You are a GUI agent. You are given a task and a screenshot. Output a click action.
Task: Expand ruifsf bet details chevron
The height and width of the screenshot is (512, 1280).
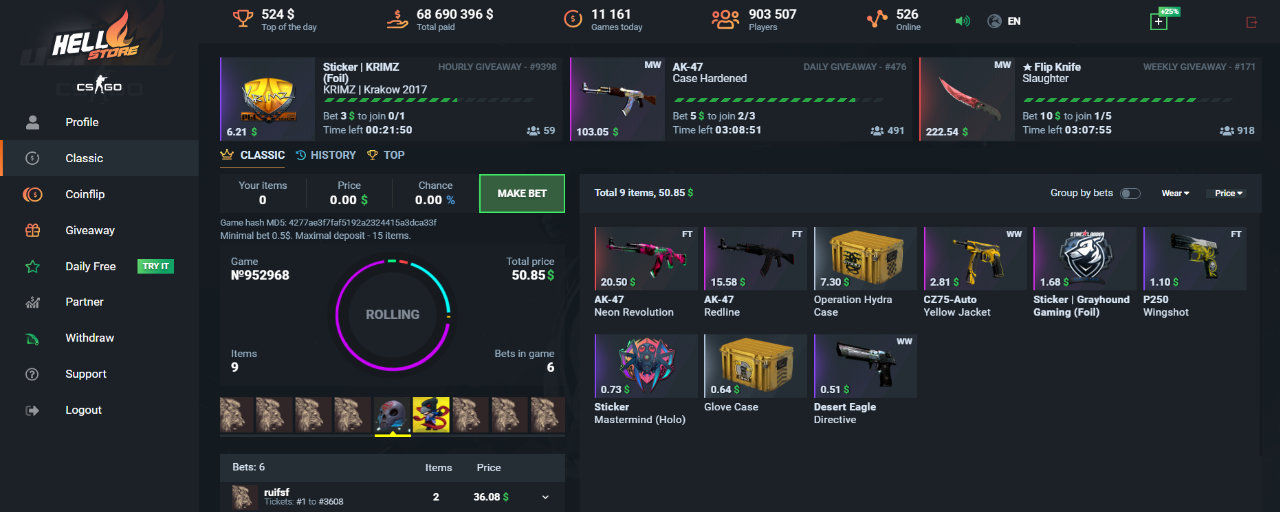pyautogui.click(x=545, y=497)
